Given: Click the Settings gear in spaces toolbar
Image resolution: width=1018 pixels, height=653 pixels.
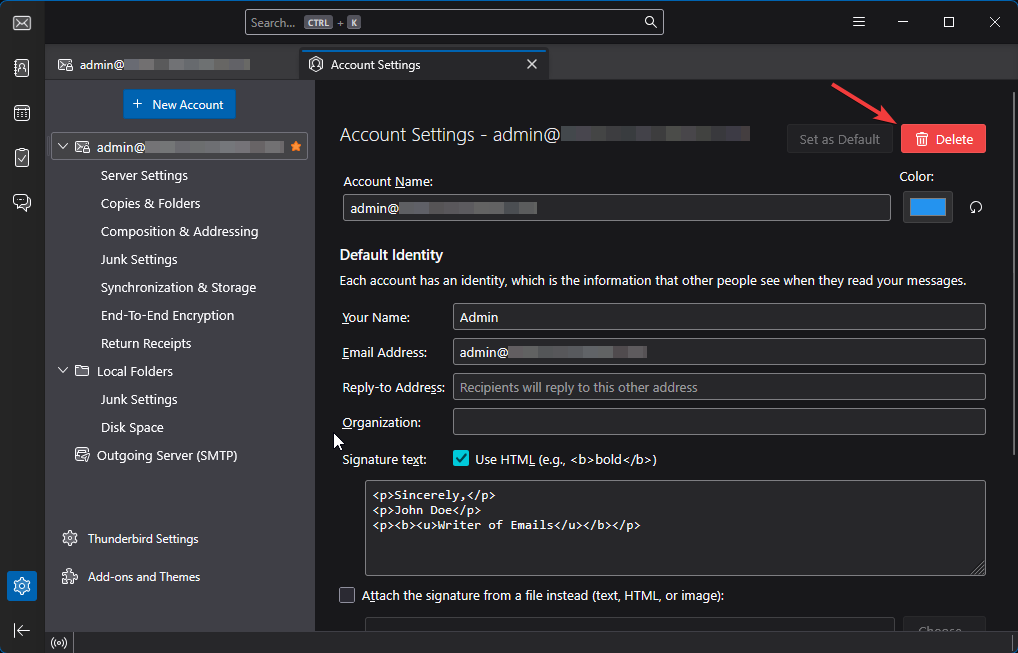Looking at the screenshot, I should tap(22, 586).
